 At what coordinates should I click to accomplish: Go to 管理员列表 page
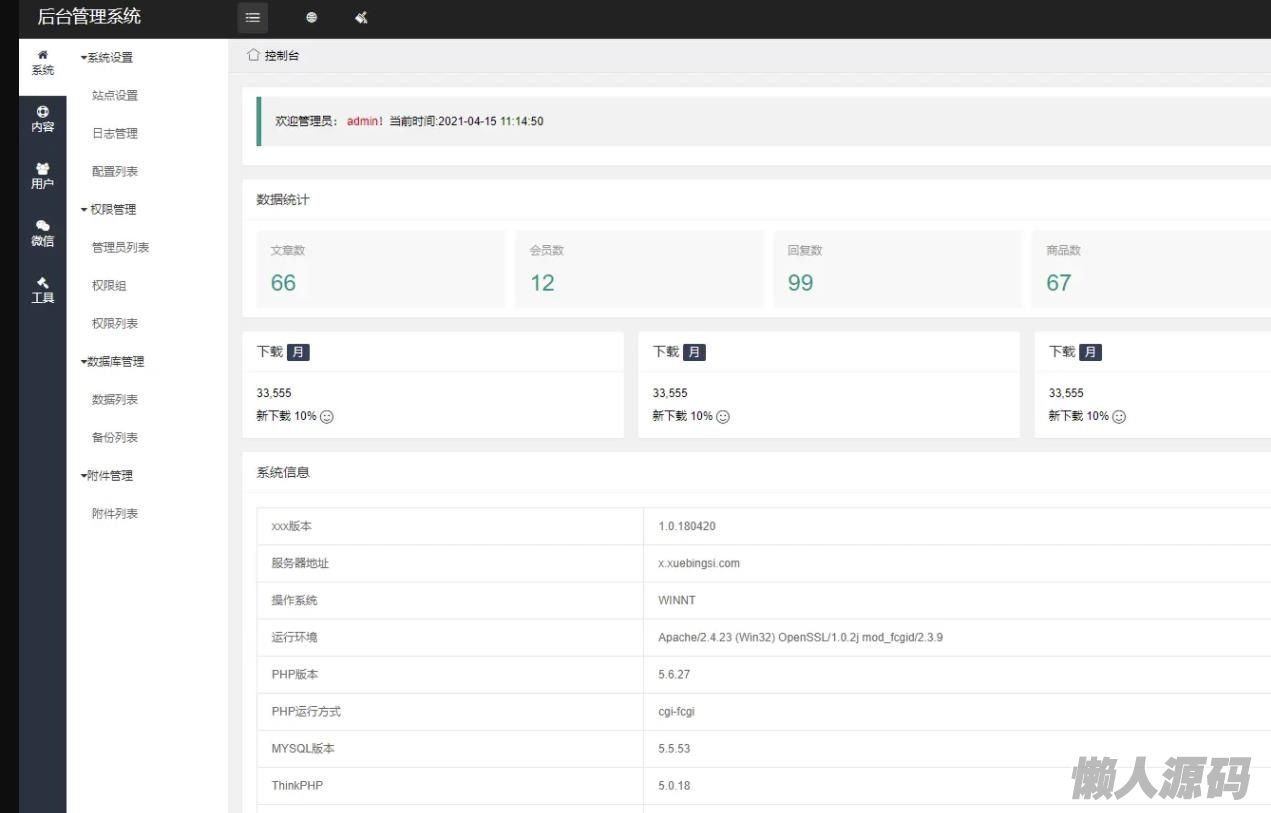[x=120, y=248]
